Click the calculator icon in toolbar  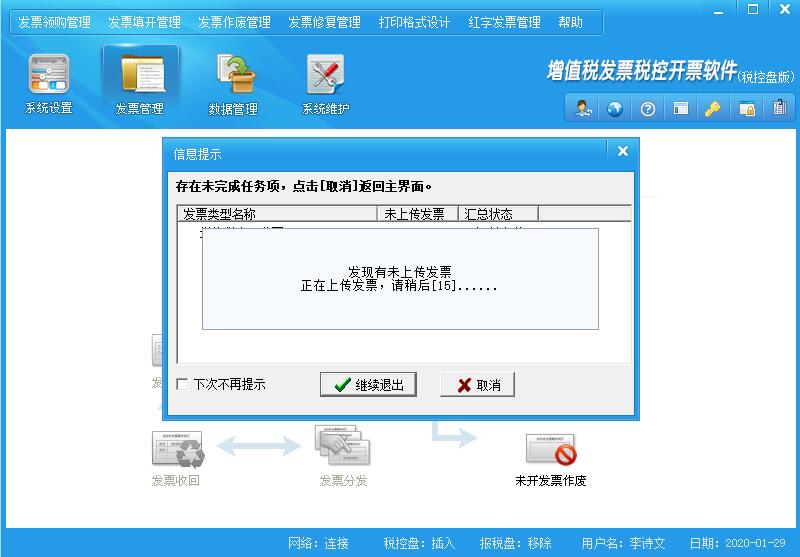coord(778,109)
